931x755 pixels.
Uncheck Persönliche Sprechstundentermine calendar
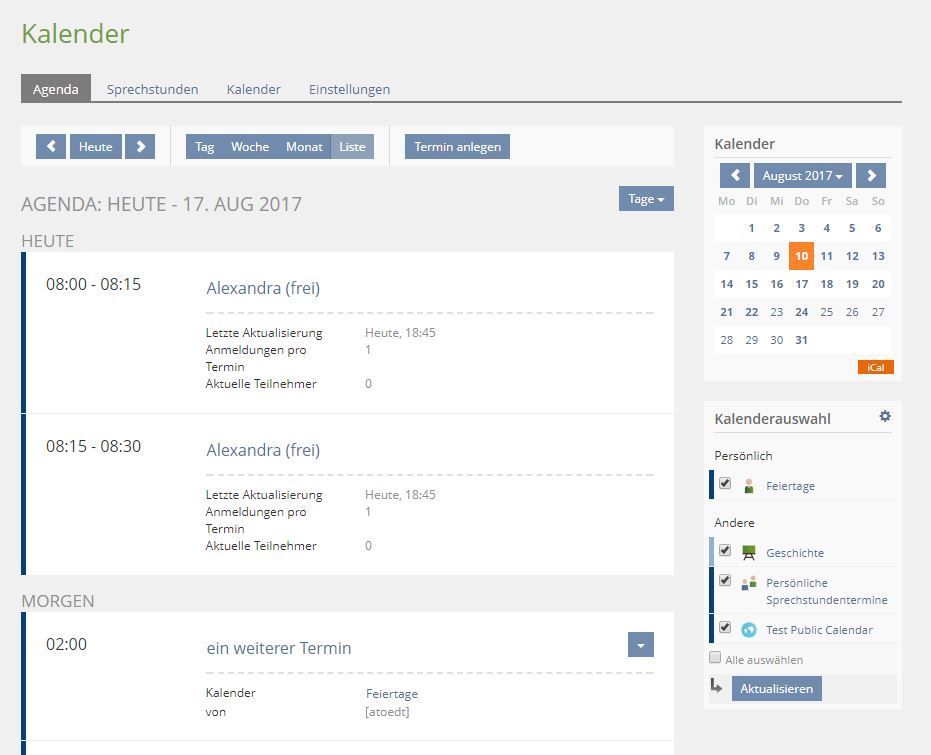coord(724,580)
